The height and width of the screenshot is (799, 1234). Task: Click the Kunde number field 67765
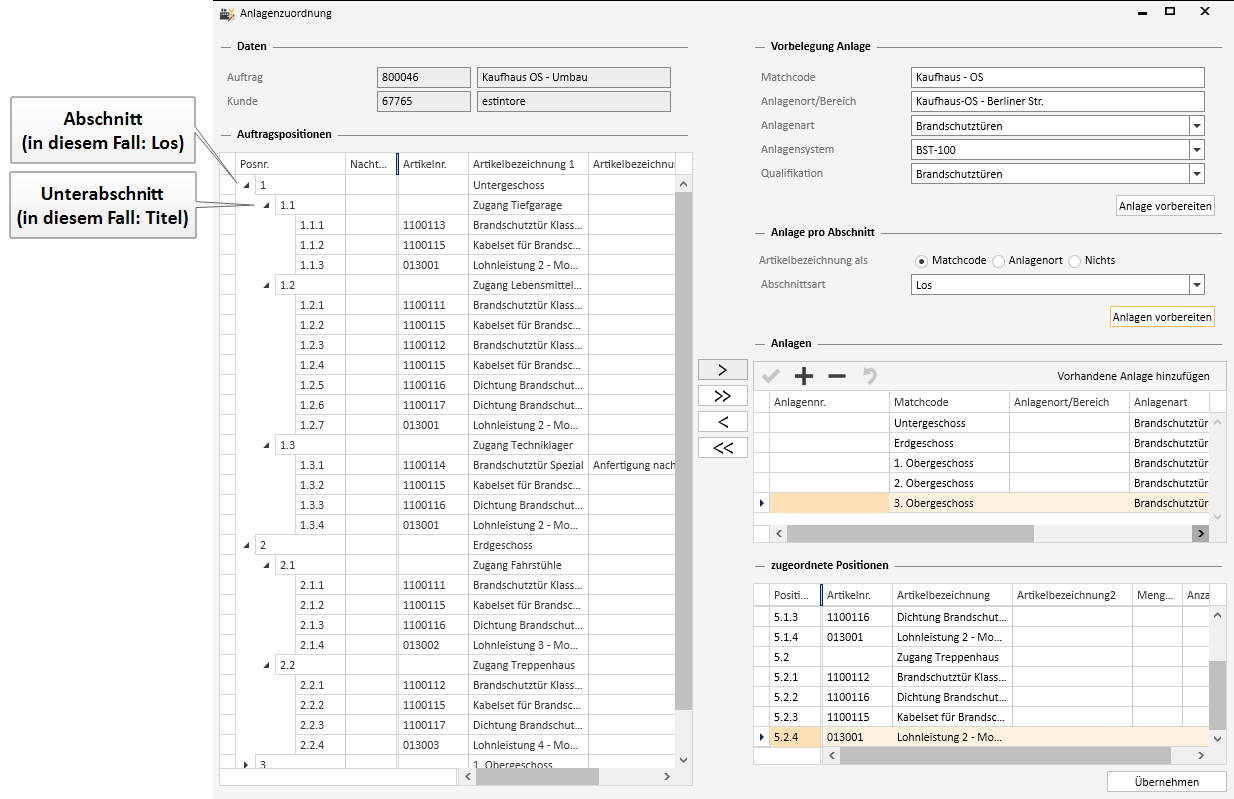(424, 101)
